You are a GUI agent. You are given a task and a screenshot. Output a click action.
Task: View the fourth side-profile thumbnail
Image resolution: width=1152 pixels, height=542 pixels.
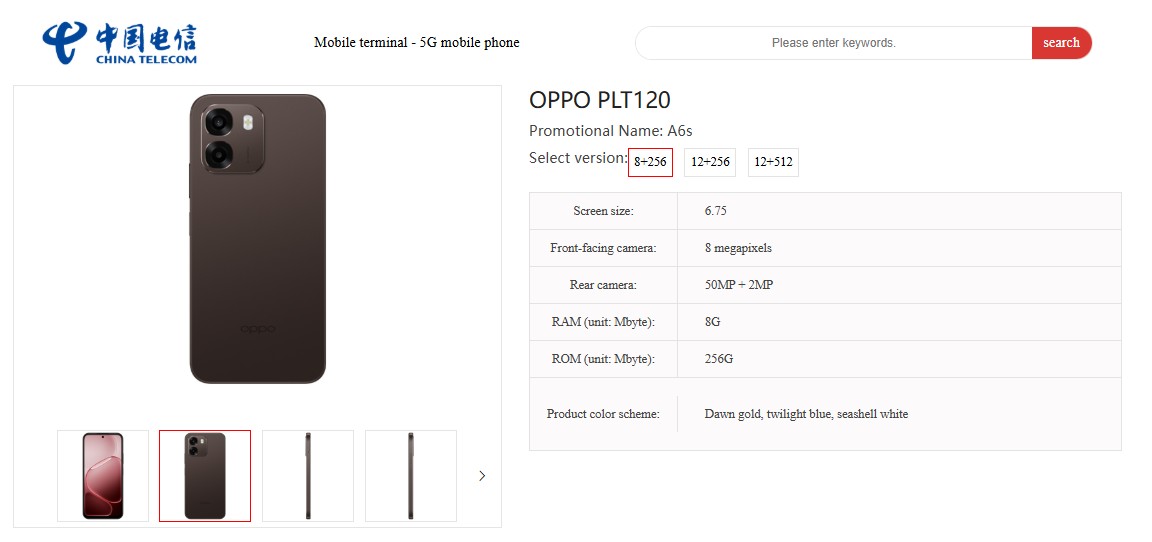[x=411, y=476]
